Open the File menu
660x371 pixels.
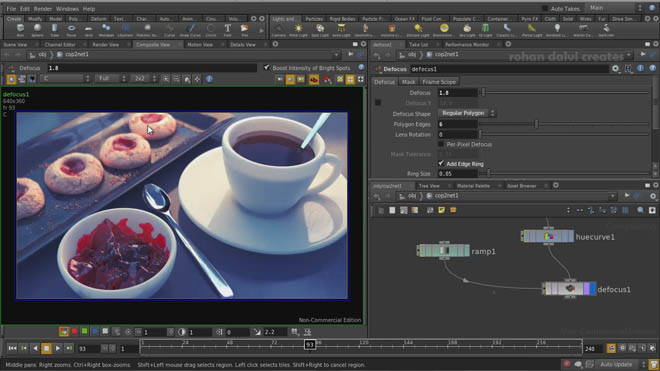coord(11,8)
